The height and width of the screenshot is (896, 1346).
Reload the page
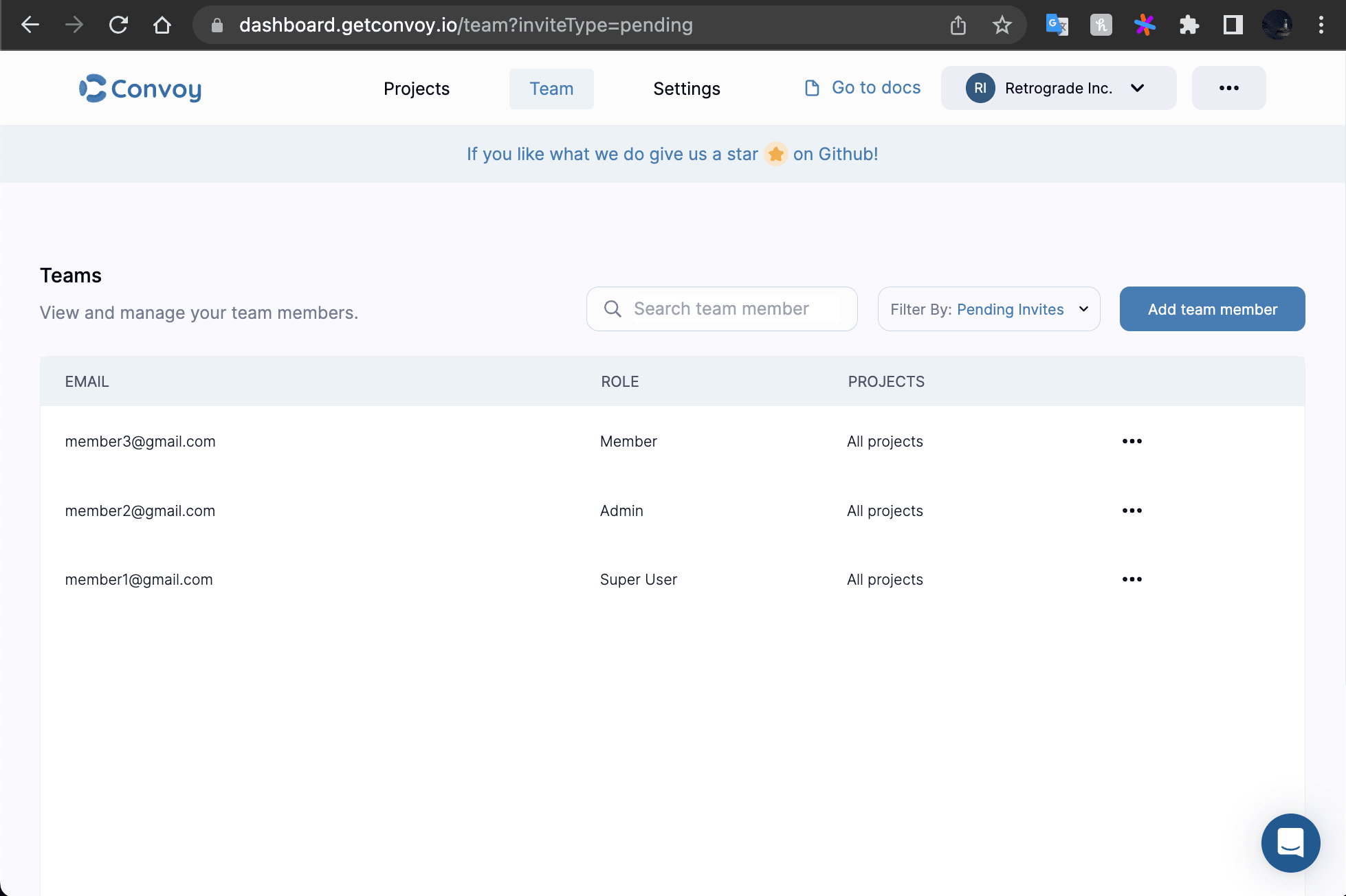pos(118,25)
